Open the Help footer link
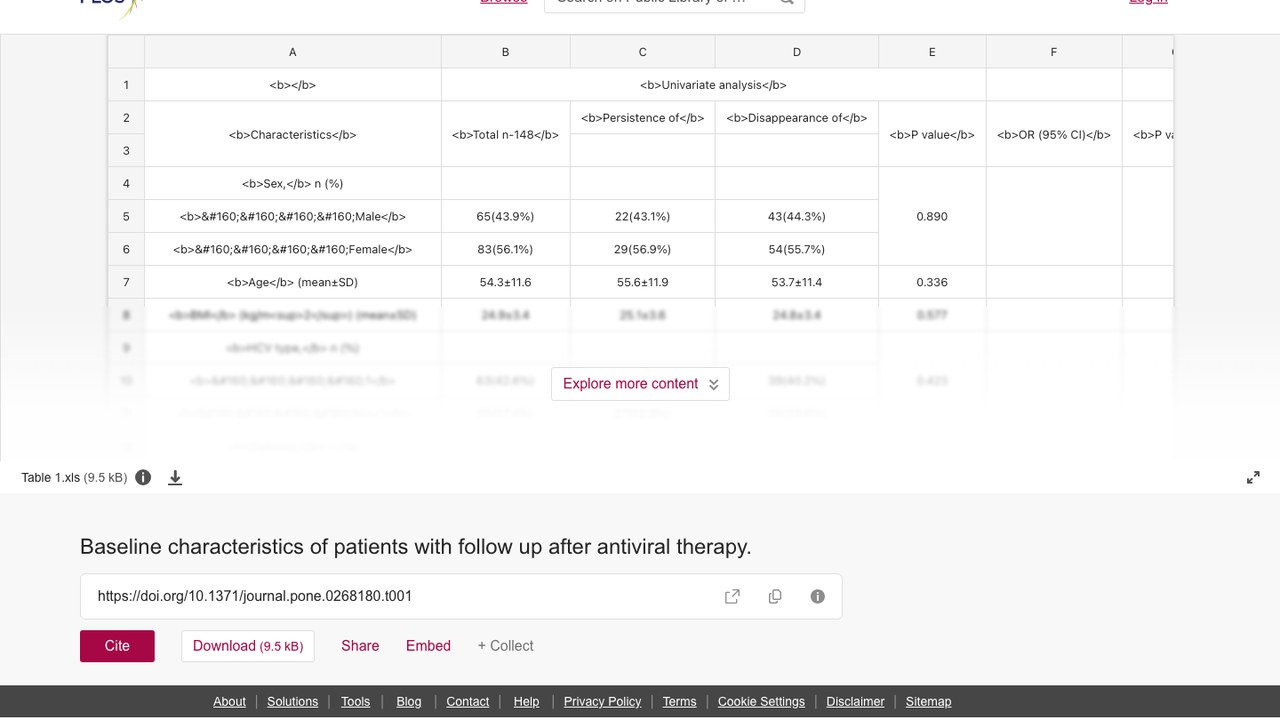Viewport: 1280px width, 720px height. (526, 702)
